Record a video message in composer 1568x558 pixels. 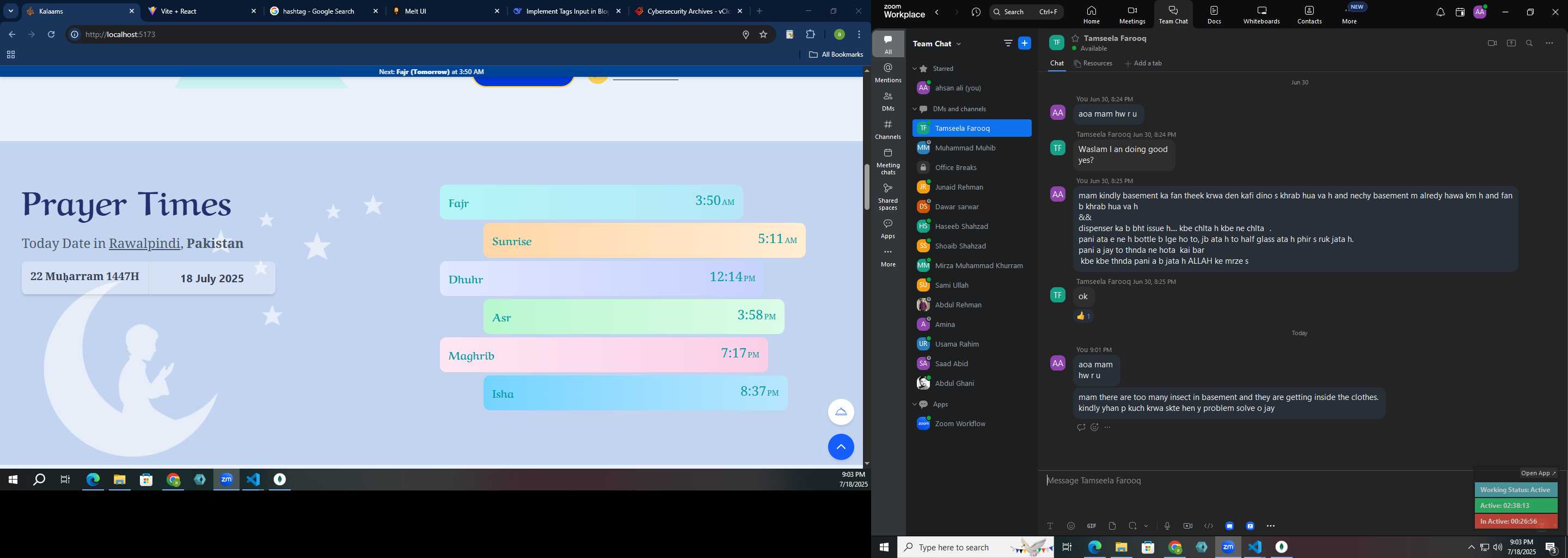coord(1187,526)
